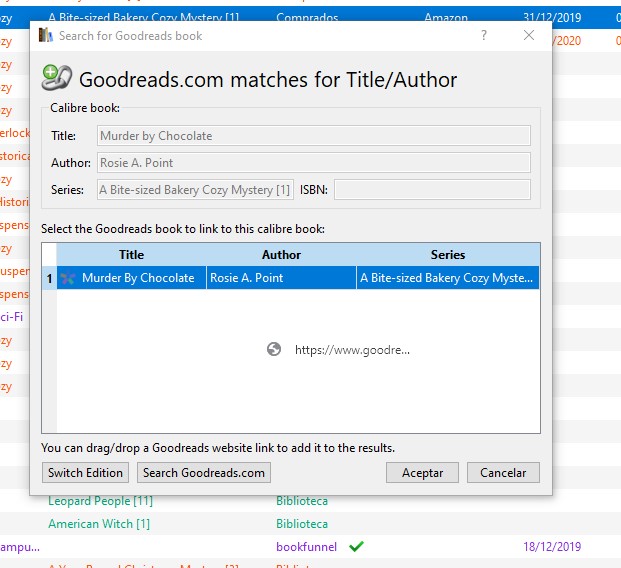Image resolution: width=621 pixels, height=568 pixels.
Task: Click the Switch Edition button
Action: (x=85, y=473)
